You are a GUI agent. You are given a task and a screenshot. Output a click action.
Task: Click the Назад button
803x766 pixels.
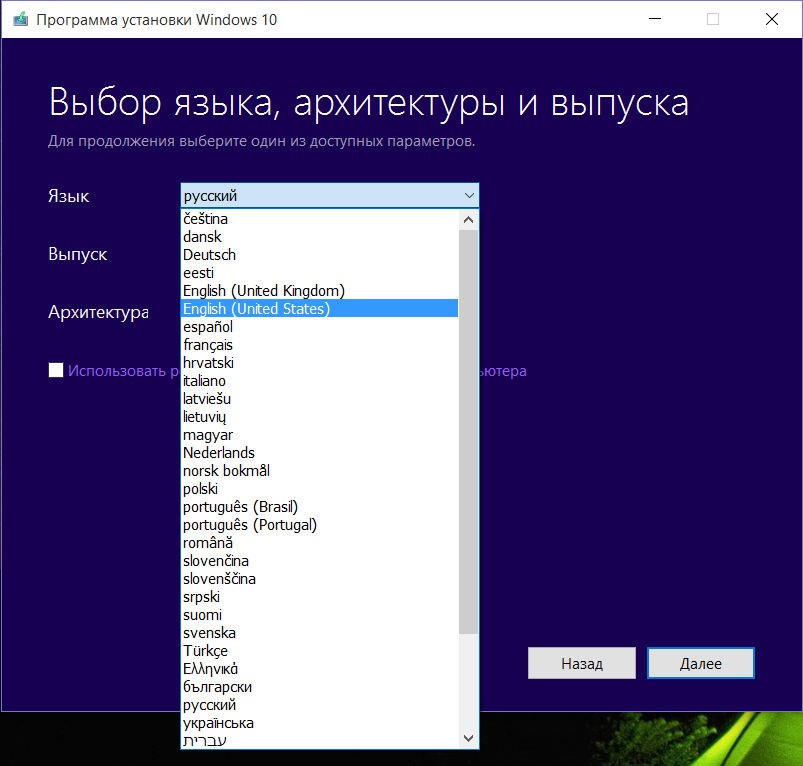pos(582,664)
